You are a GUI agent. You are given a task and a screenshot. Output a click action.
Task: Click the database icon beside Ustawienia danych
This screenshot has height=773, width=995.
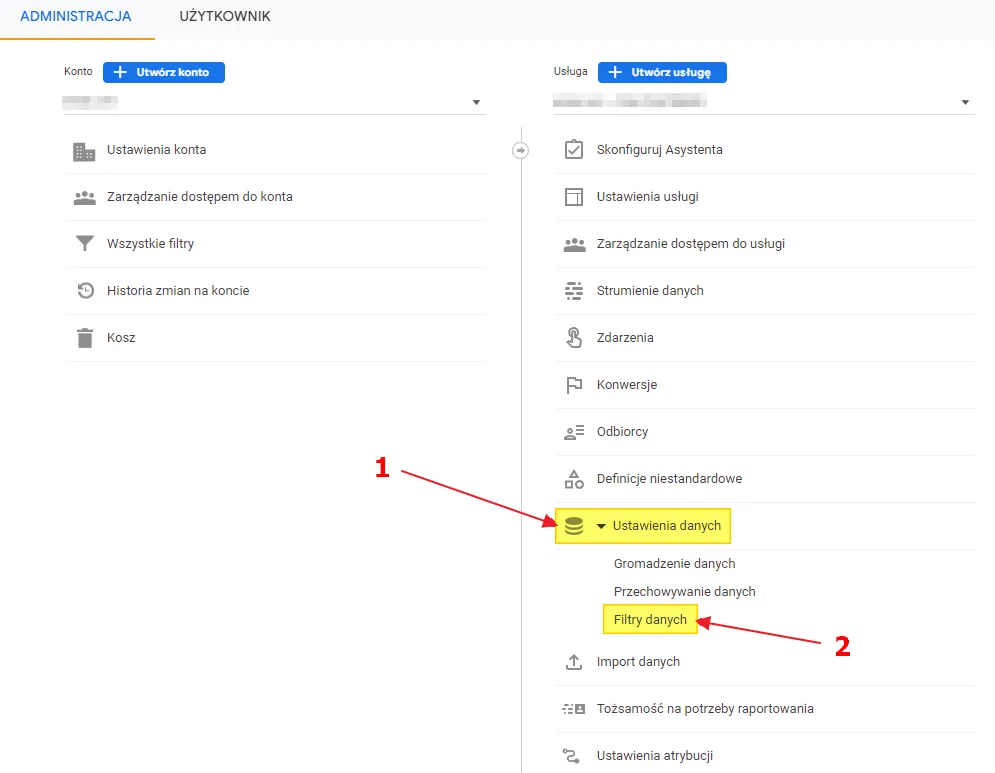pyautogui.click(x=574, y=526)
